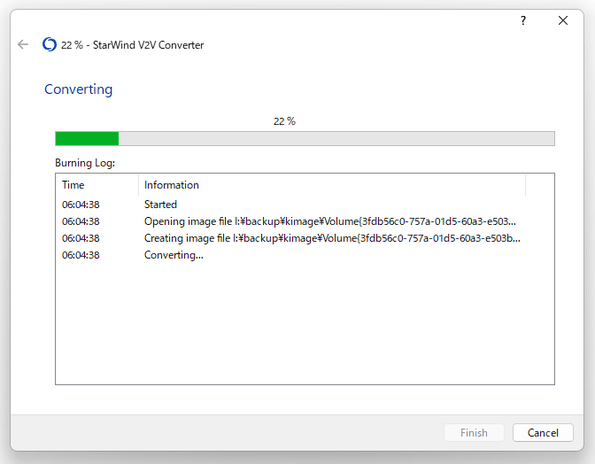Close the converter window with X
The width and height of the screenshot is (595, 464).
tap(563, 20)
